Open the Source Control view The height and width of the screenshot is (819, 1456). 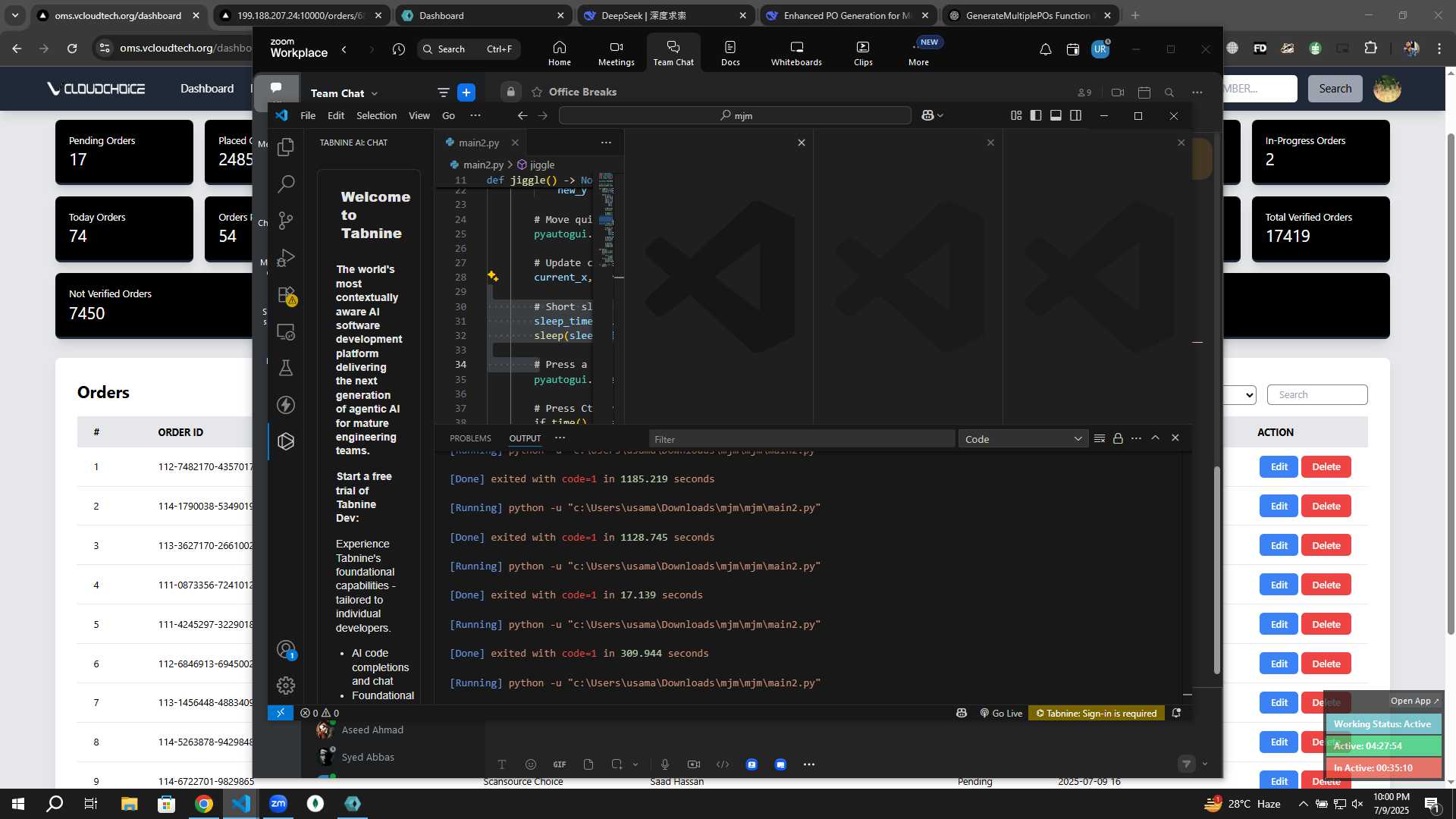pos(286,220)
